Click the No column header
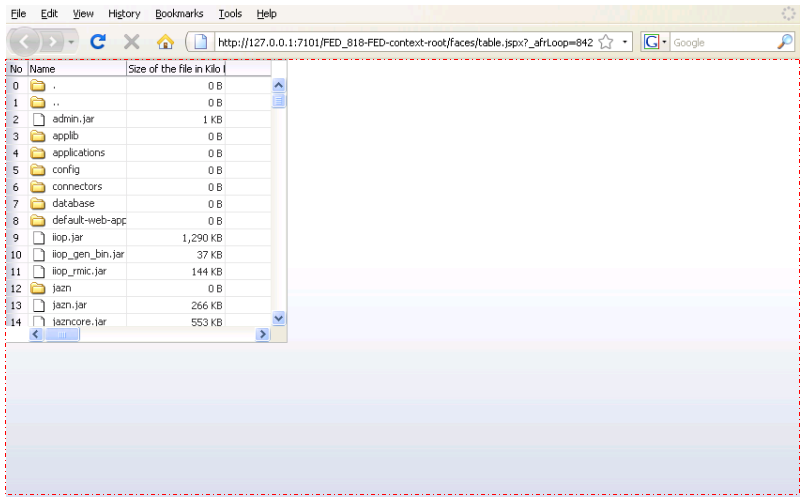 (x=16, y=69)
